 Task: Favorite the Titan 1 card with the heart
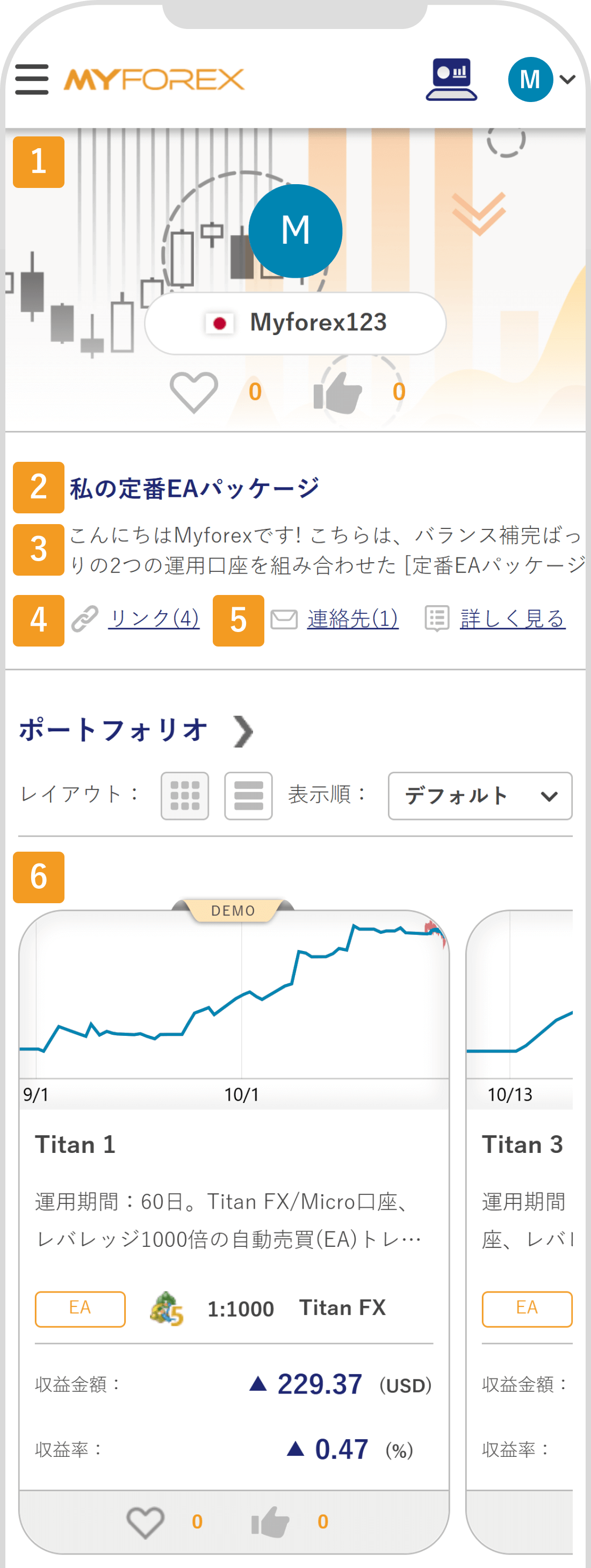click(145, 1521)
